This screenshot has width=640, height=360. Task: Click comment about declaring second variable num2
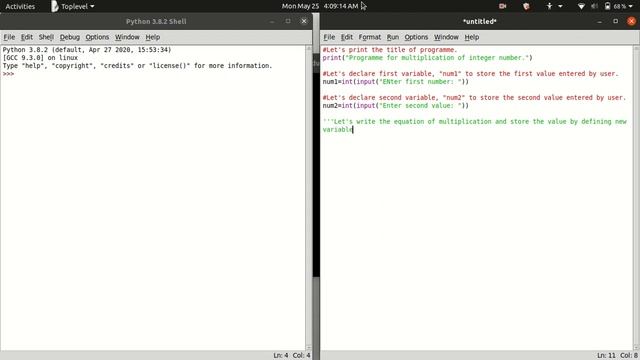point(474,98)
